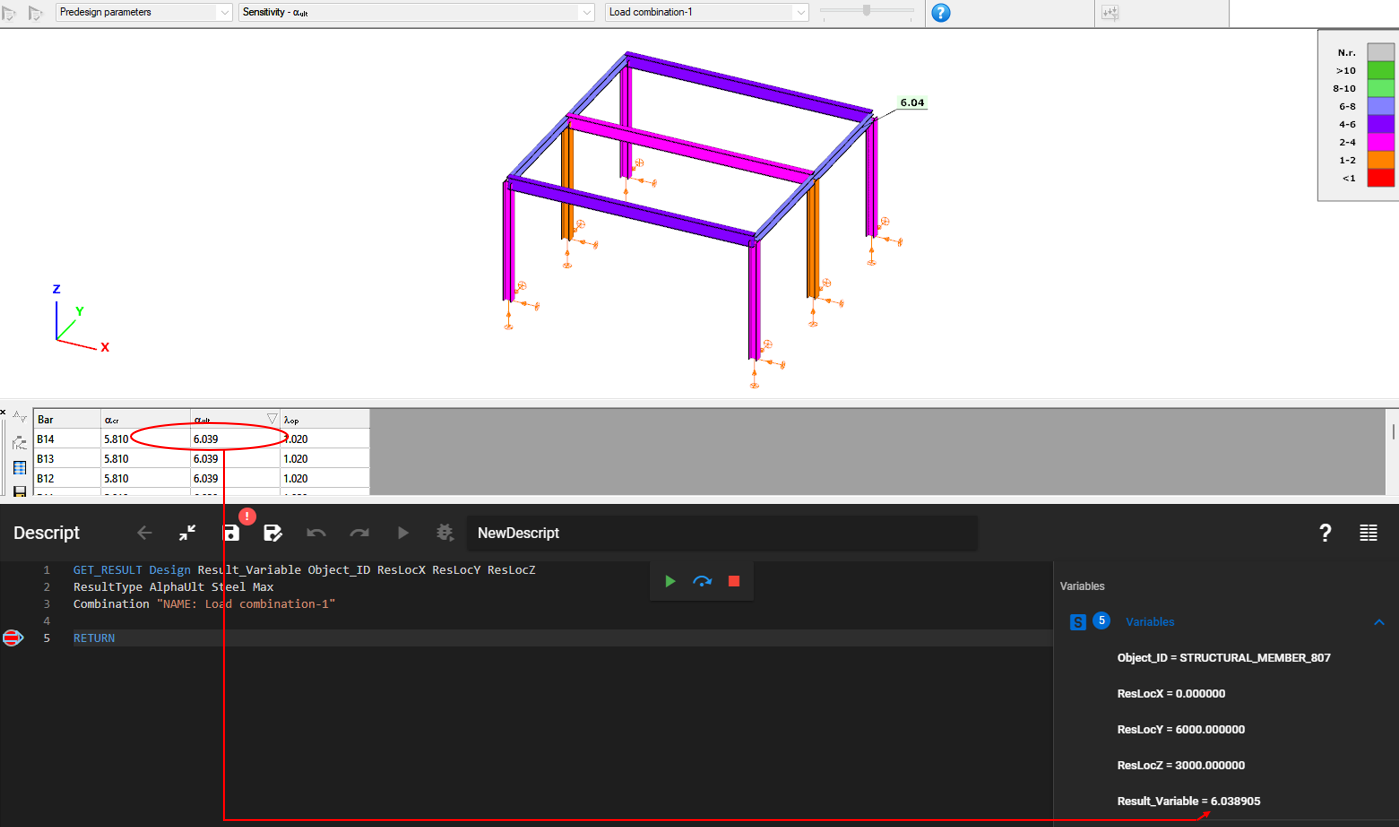Click the XYZ coordinate axis gizmo
The width and height of the screenshot is (1399, 827).
point(78,320)
